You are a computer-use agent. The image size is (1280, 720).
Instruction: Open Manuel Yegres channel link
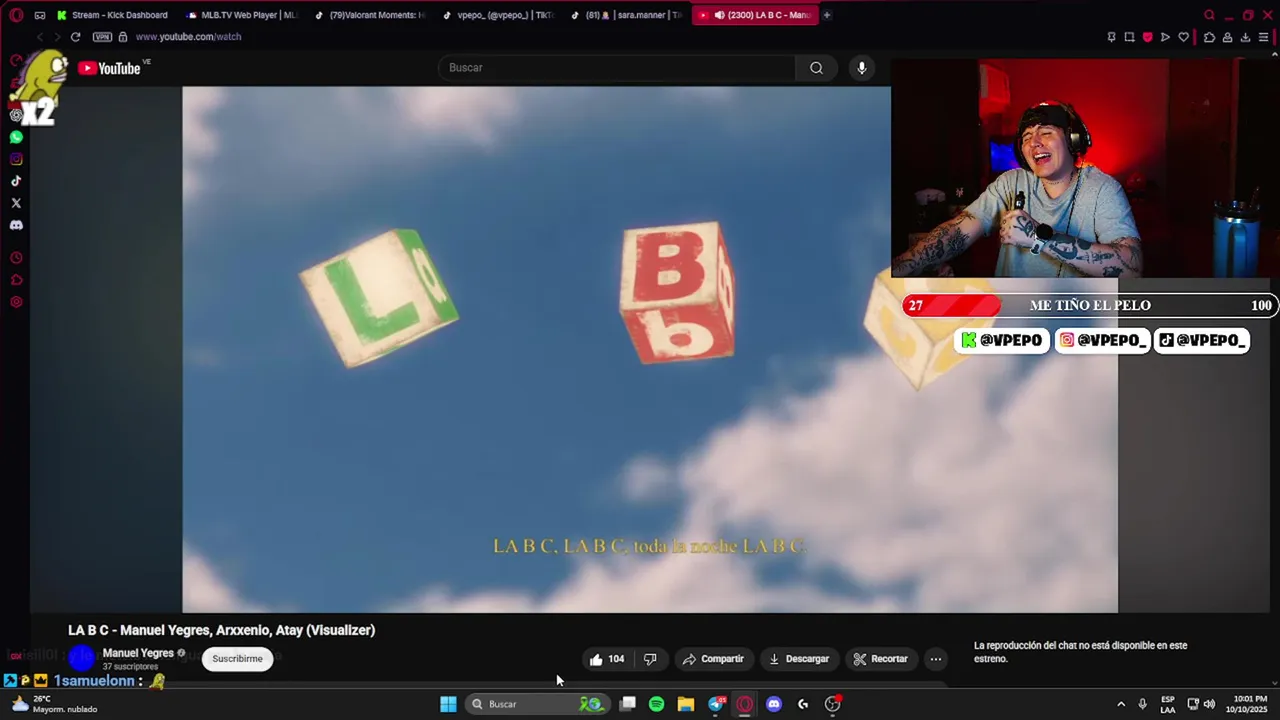[x=138, y=653]
